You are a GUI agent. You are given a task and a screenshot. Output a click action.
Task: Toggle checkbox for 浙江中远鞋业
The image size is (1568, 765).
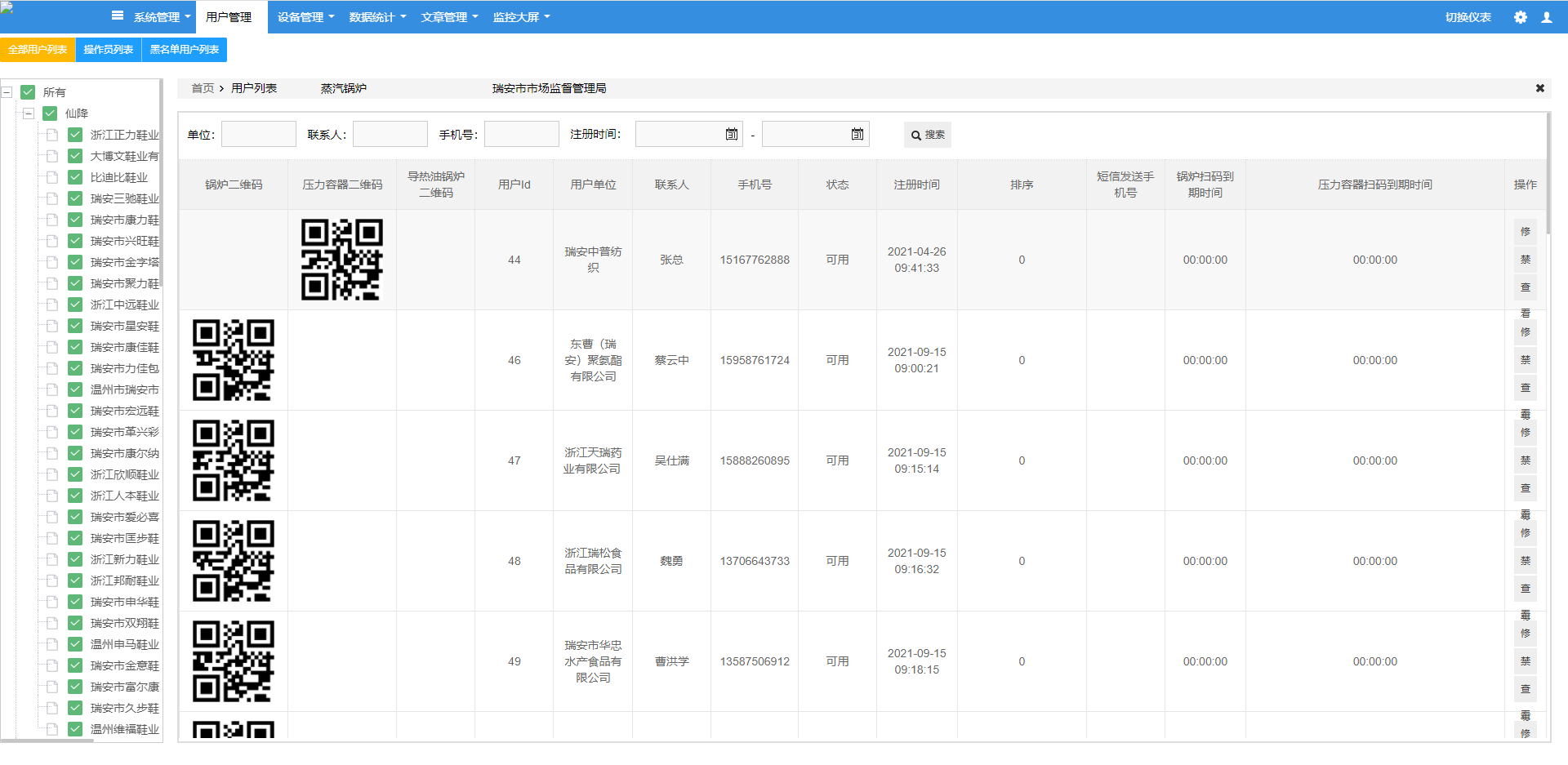(x=75, y=305)
